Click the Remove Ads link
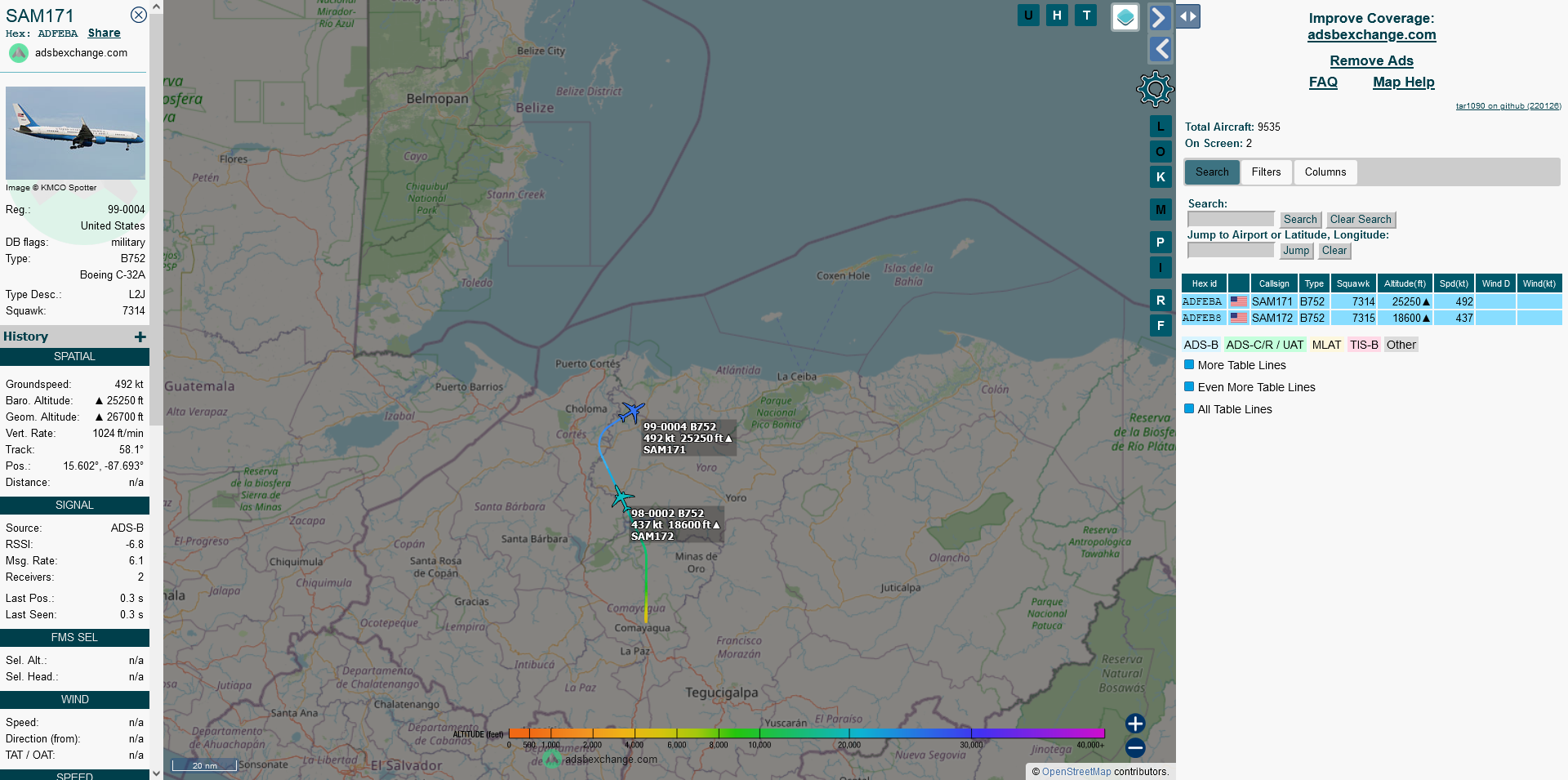 pyautogui.click(x=1371, y=60)
